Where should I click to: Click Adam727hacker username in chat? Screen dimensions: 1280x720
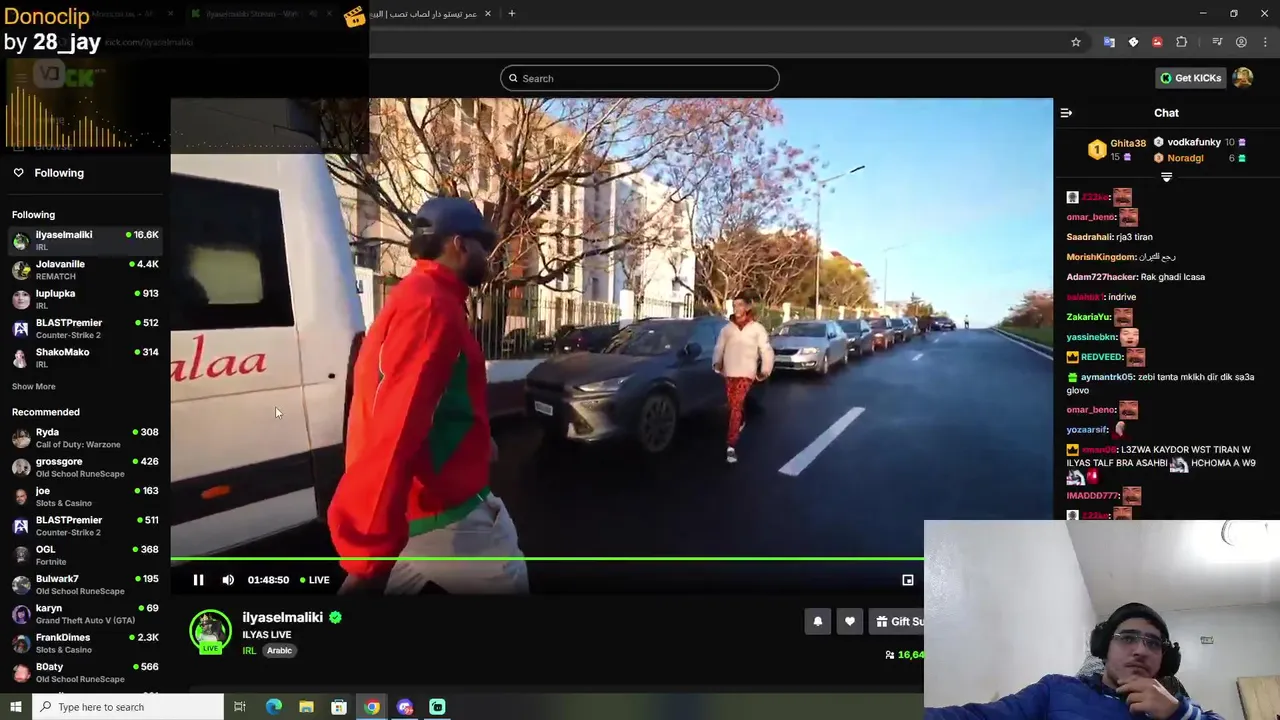coord(1102,277)
